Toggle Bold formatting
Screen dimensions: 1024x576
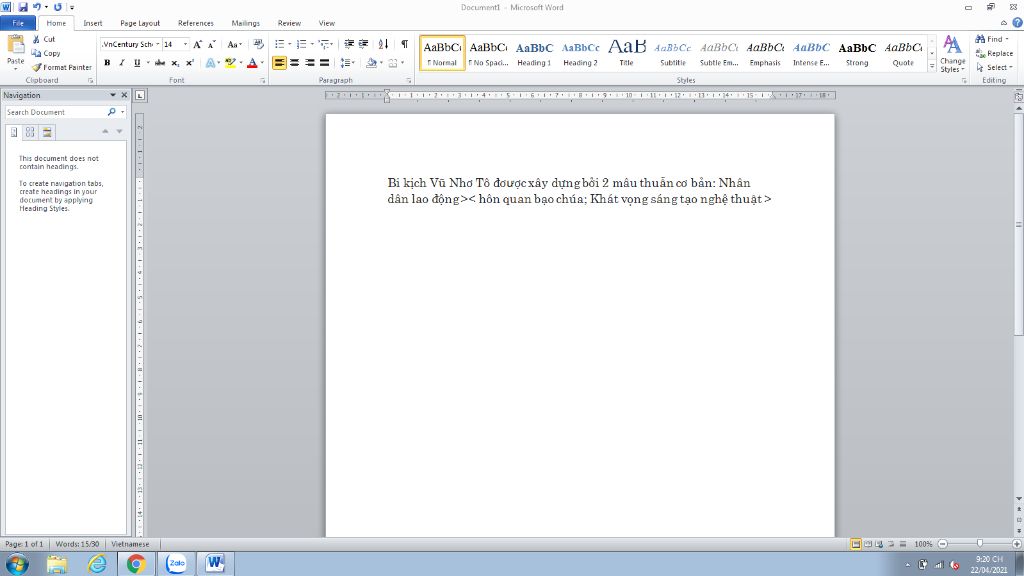click(107, 63)
